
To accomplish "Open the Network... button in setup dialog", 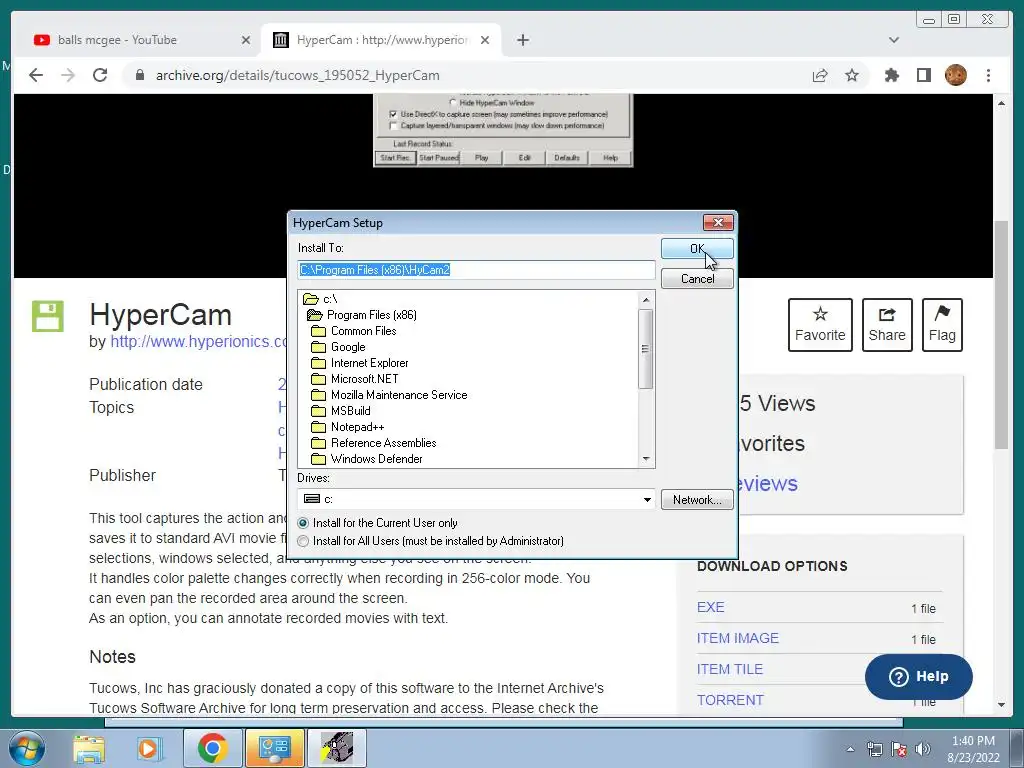I will [x=697, y=500].
